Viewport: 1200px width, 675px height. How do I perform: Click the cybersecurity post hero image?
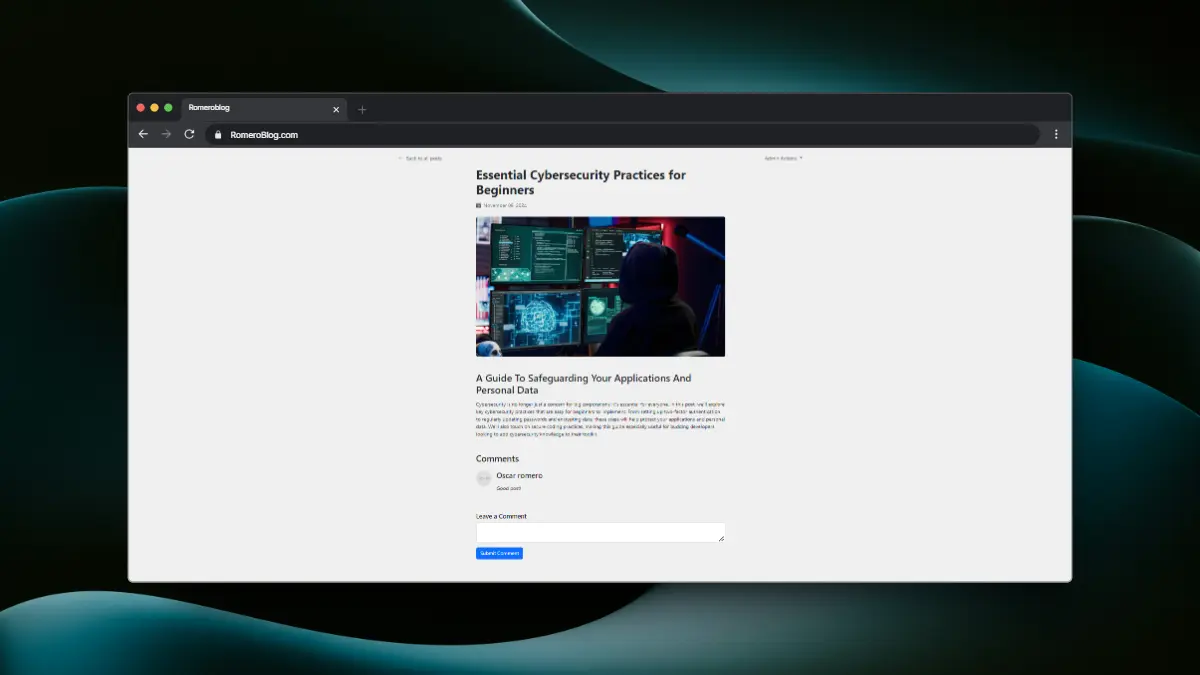[x=600, y=286]
